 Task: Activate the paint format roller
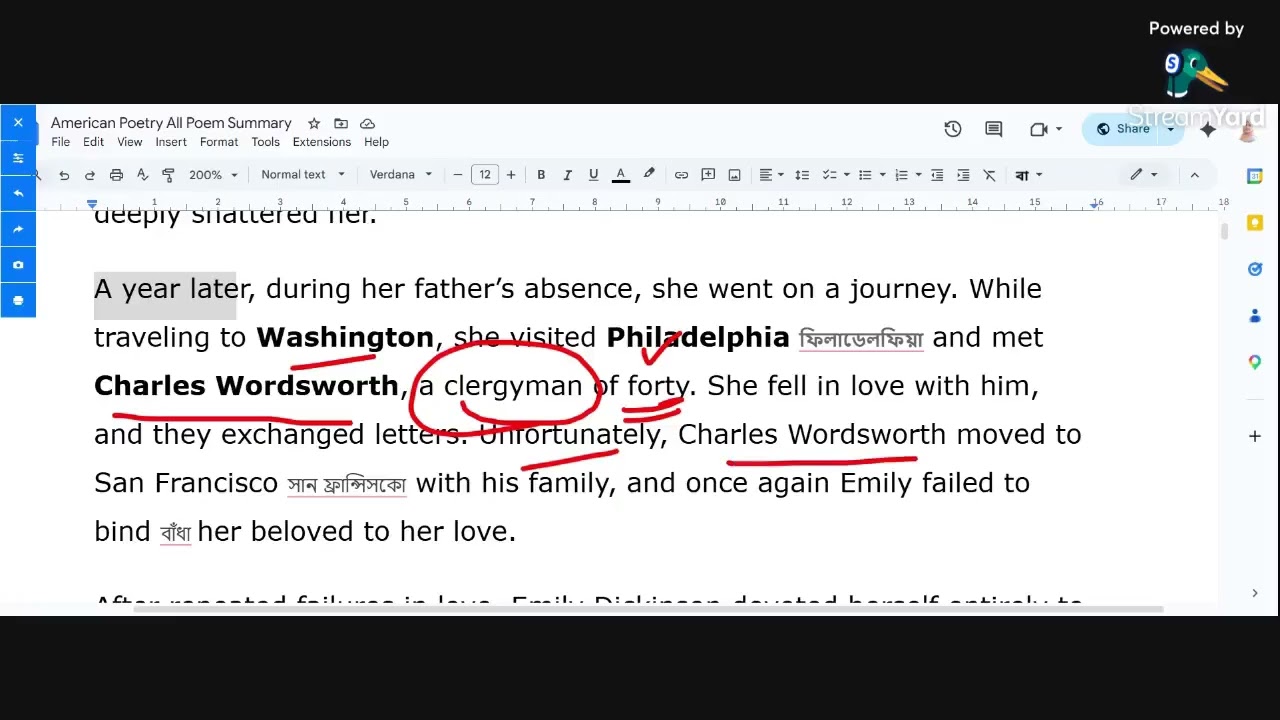click(x=168, y=175)
